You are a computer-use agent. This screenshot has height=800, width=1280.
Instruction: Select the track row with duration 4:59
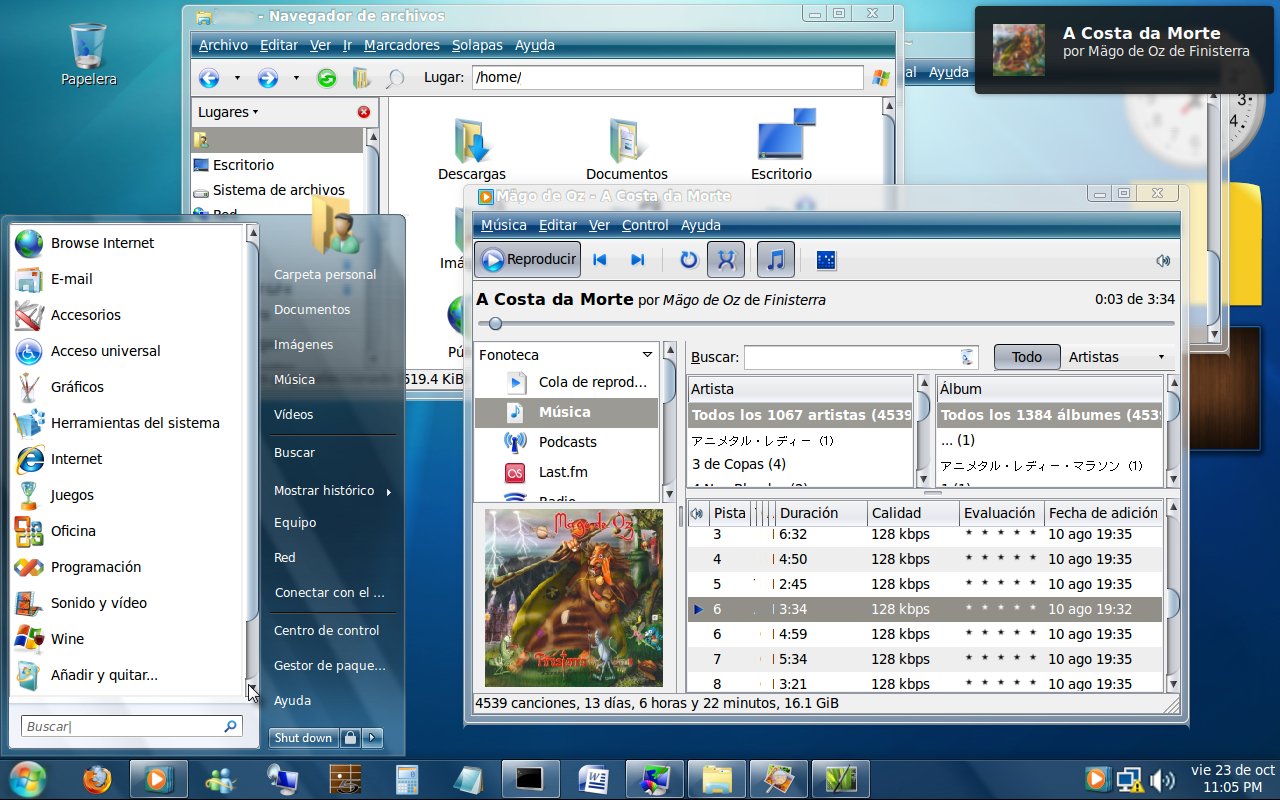coord(924,634)
